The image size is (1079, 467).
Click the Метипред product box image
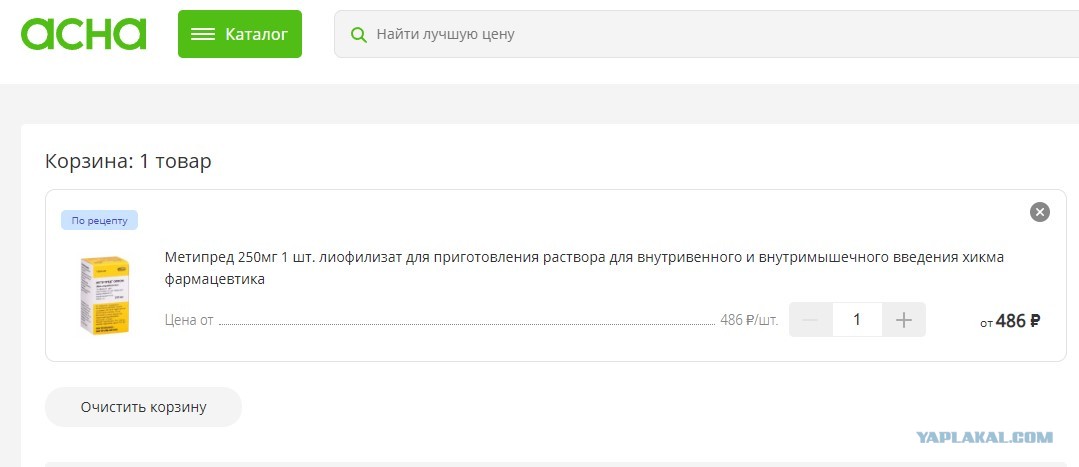pos(105,295)
